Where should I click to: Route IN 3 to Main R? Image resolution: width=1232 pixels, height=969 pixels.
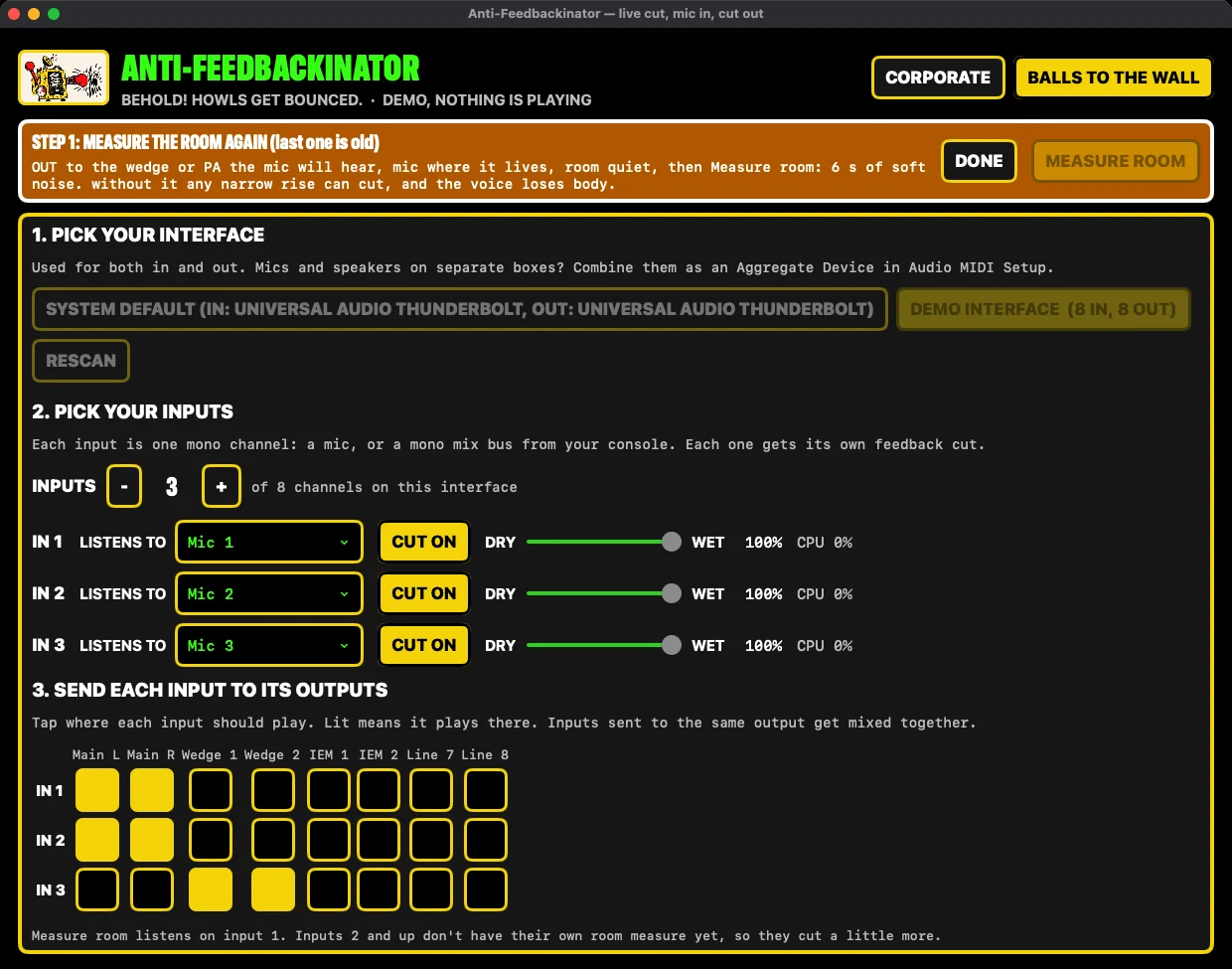[x=152, y=889]
